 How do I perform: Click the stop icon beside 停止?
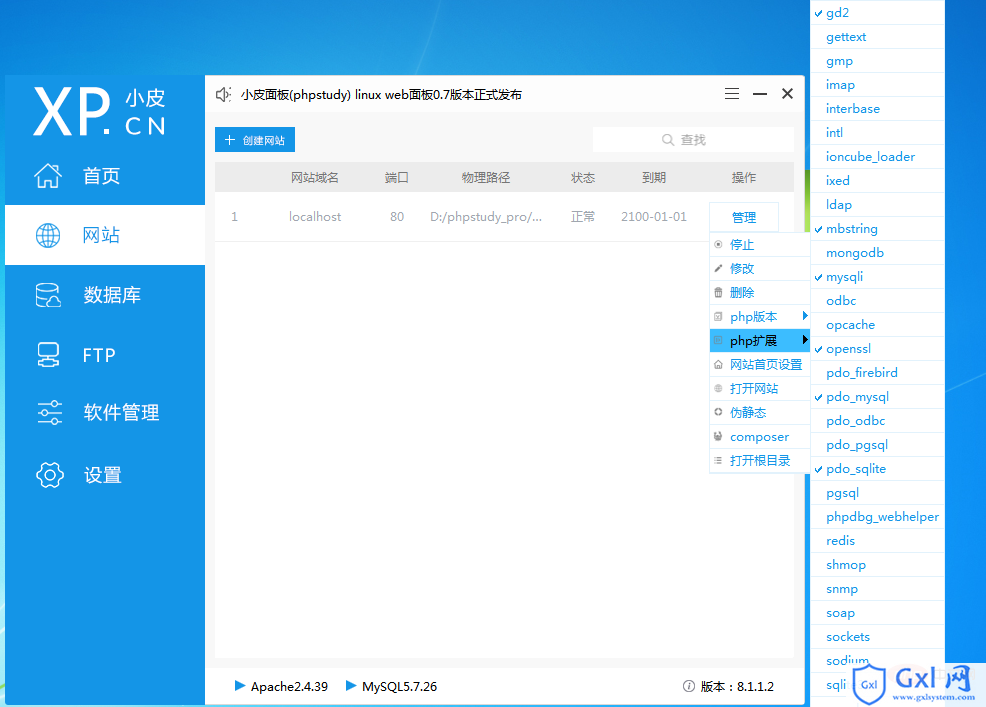(x=718, y=244)
